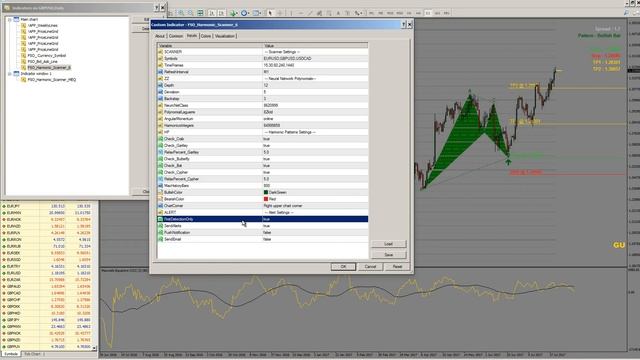The width and height of the screenshot is (640, 360).
Task: Click the Check_Cypher parameter name
Action: [176, 172]
